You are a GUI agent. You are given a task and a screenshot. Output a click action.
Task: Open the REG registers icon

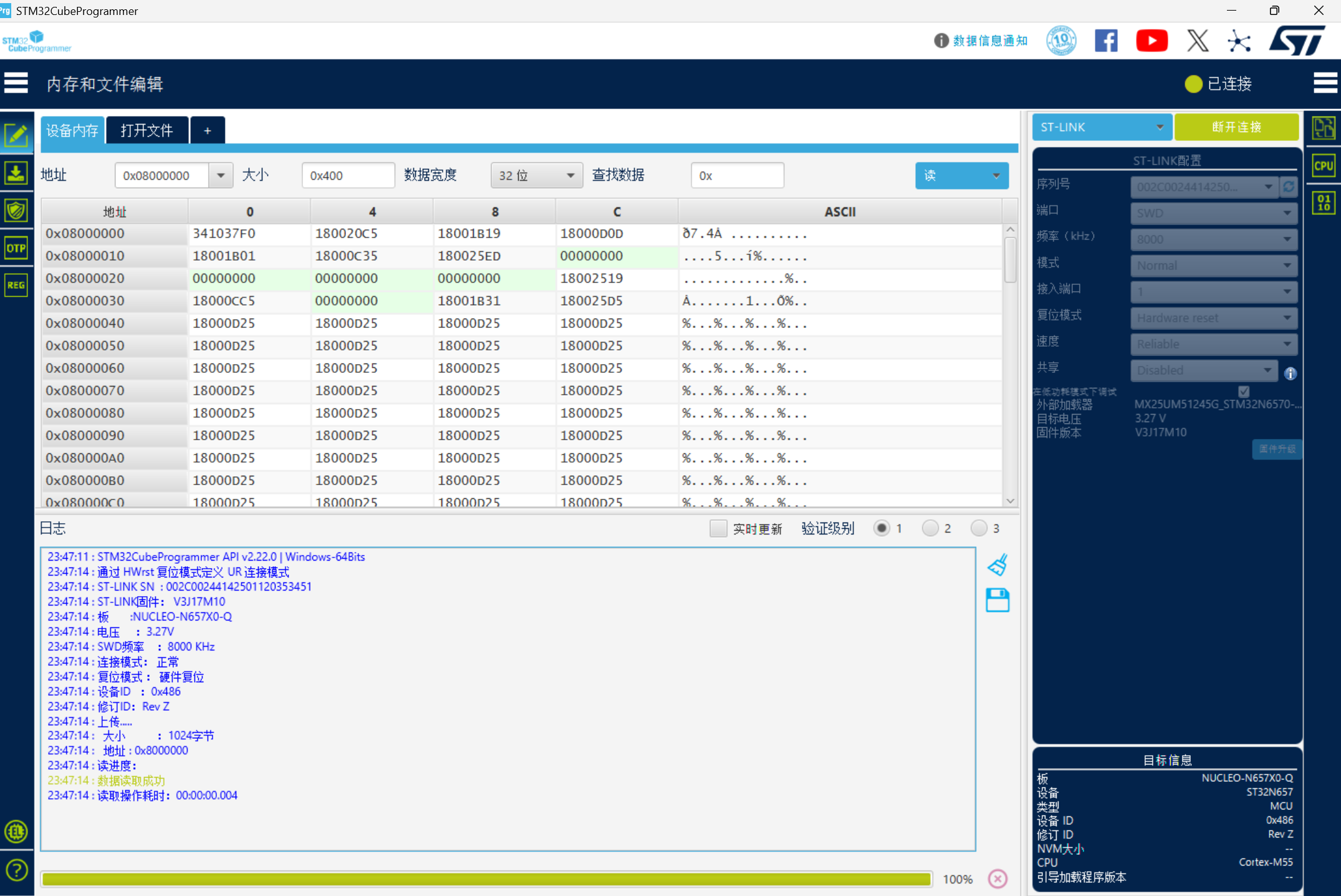pos(16,286)
